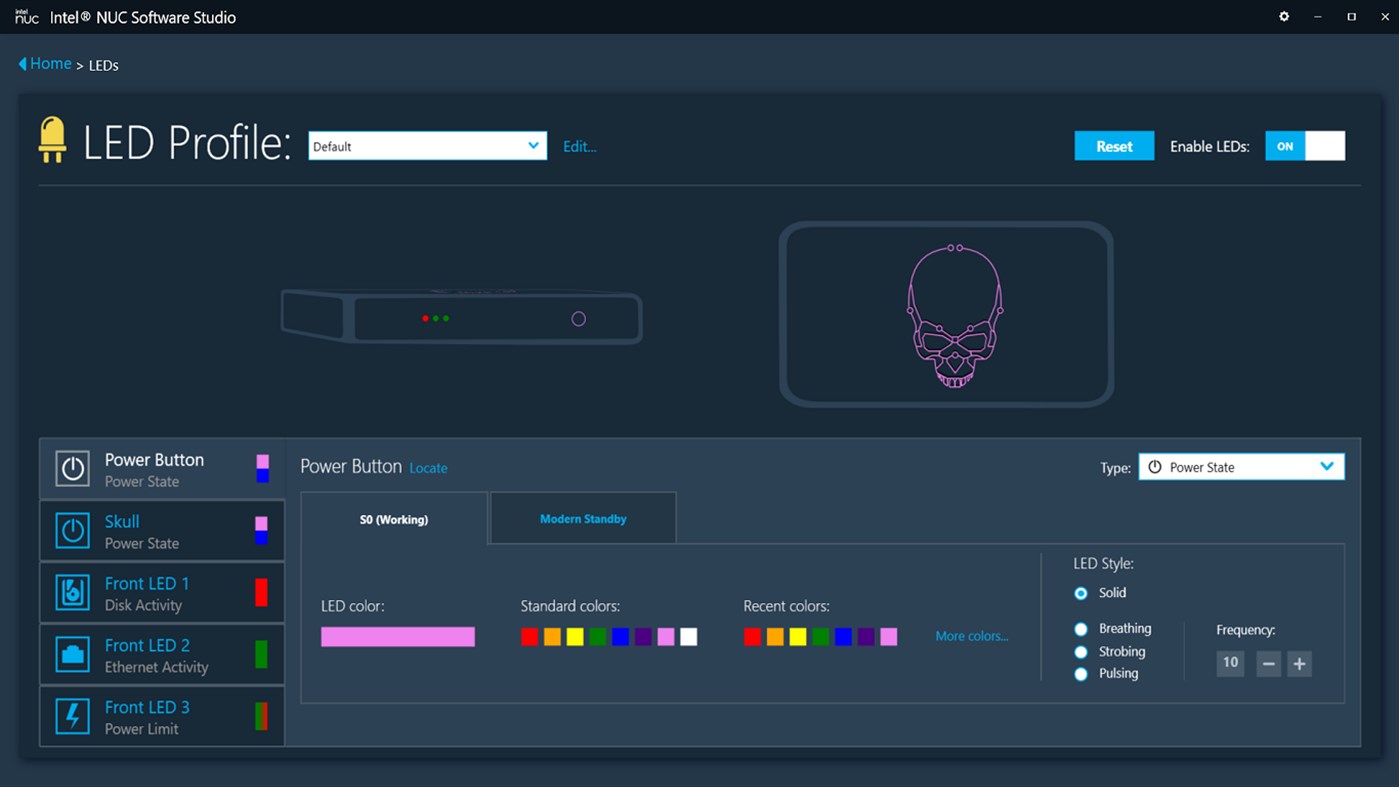Select the S0 (Working) tab
The image size is (1399, 787).
(x=394, y=519)
